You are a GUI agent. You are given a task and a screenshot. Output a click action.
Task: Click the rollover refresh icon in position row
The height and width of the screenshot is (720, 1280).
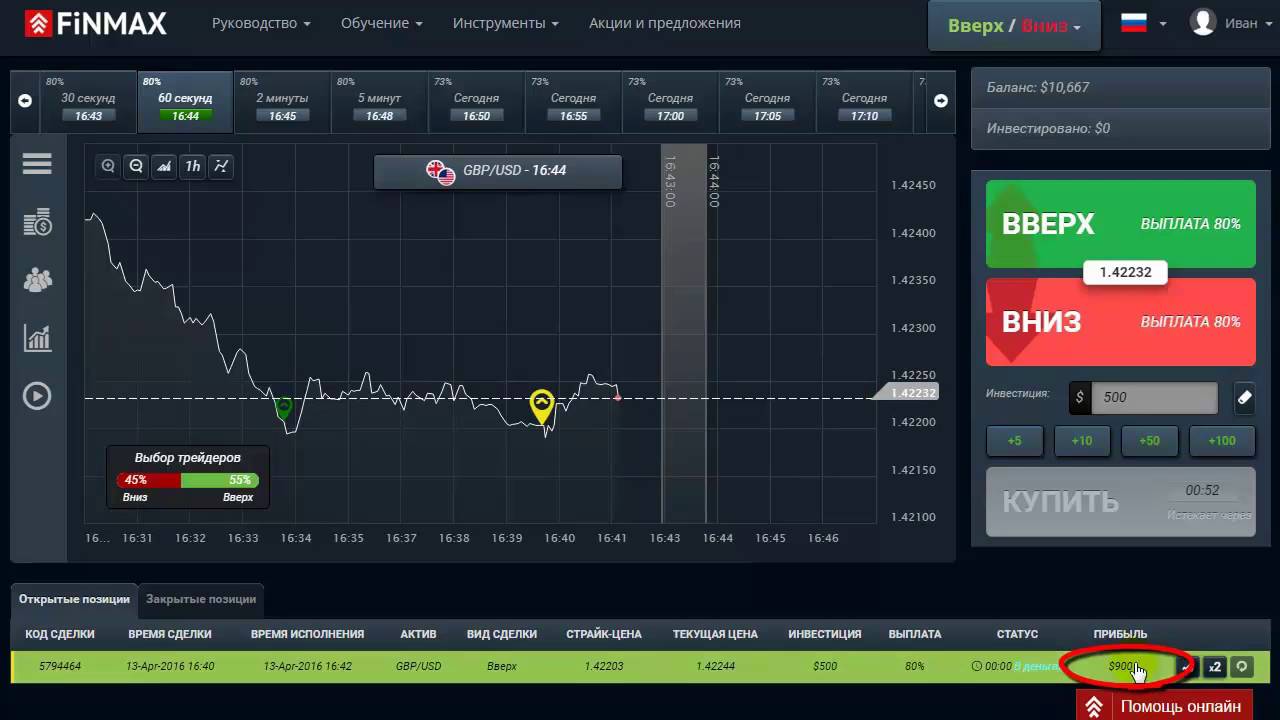tap(1242, 667)
